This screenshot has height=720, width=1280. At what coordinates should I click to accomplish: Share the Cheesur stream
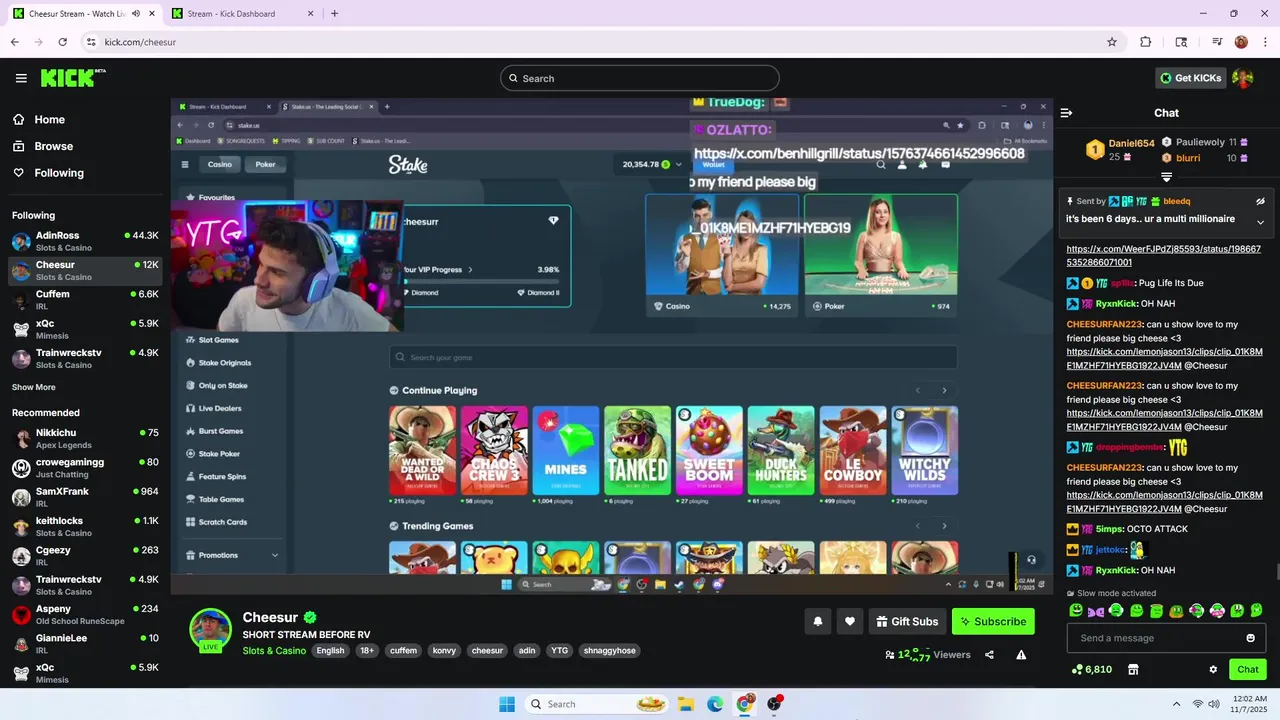989,655
